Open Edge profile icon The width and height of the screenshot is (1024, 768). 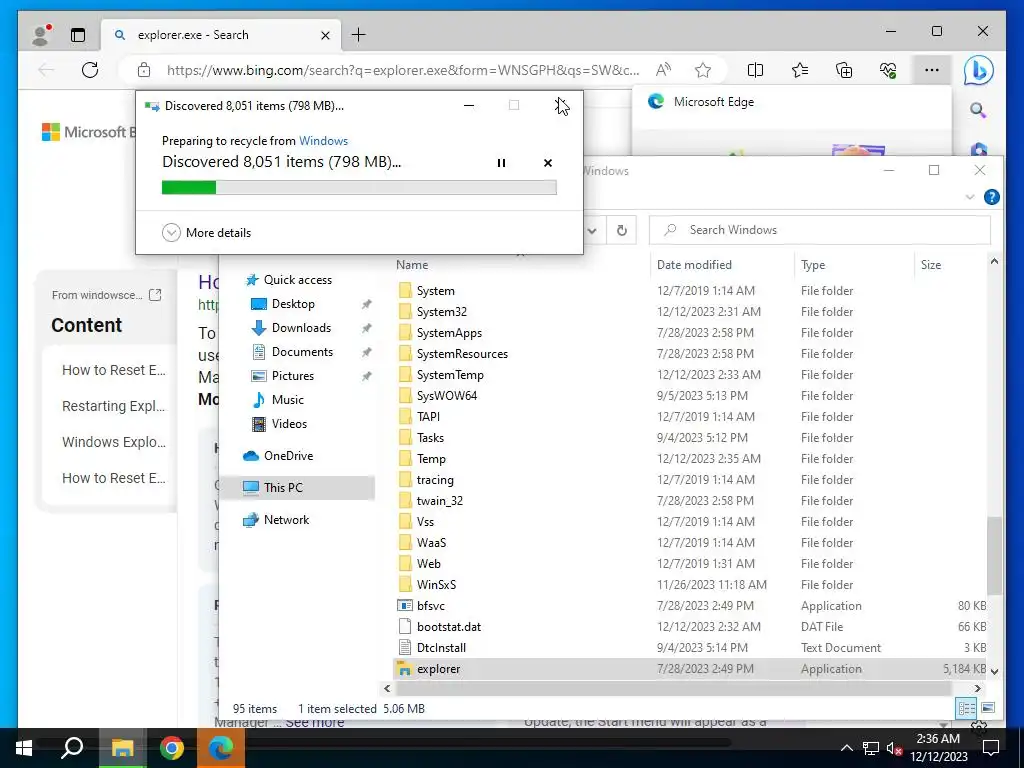coord(42,35)
